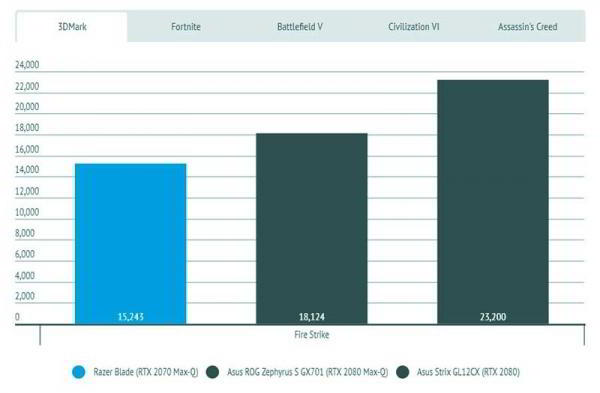Toggle Asus ROG Zephyrus S GX701 legend label
The image size is (600, 393).
308,372
